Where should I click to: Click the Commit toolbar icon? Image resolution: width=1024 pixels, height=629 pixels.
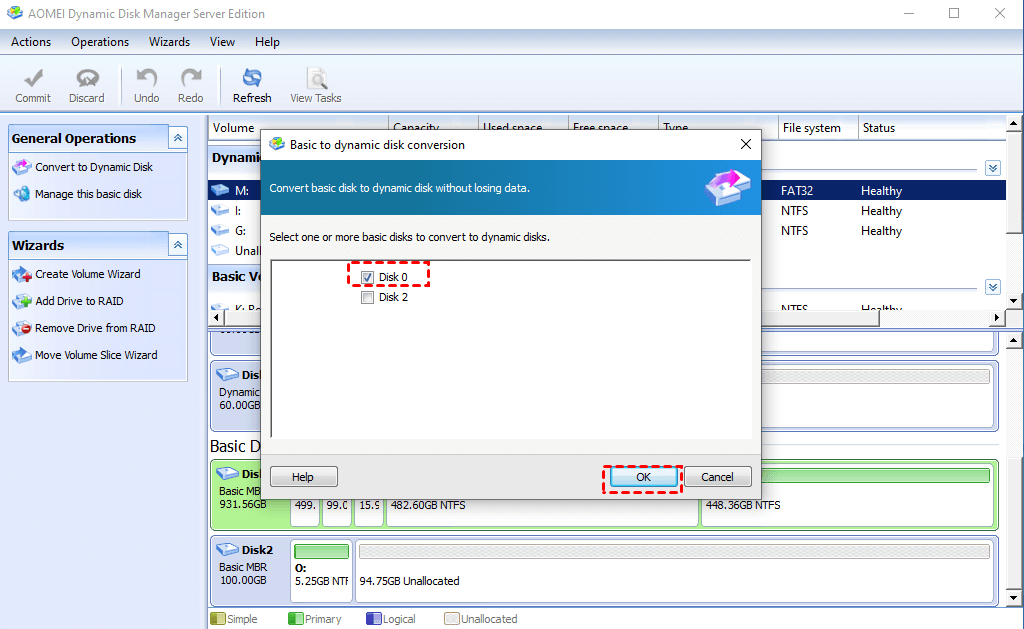tap(33, 79)
